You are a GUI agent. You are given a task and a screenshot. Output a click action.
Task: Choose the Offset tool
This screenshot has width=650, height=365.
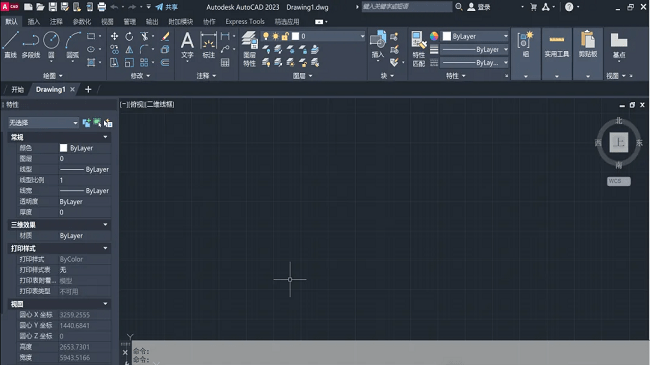click(165, 63)
